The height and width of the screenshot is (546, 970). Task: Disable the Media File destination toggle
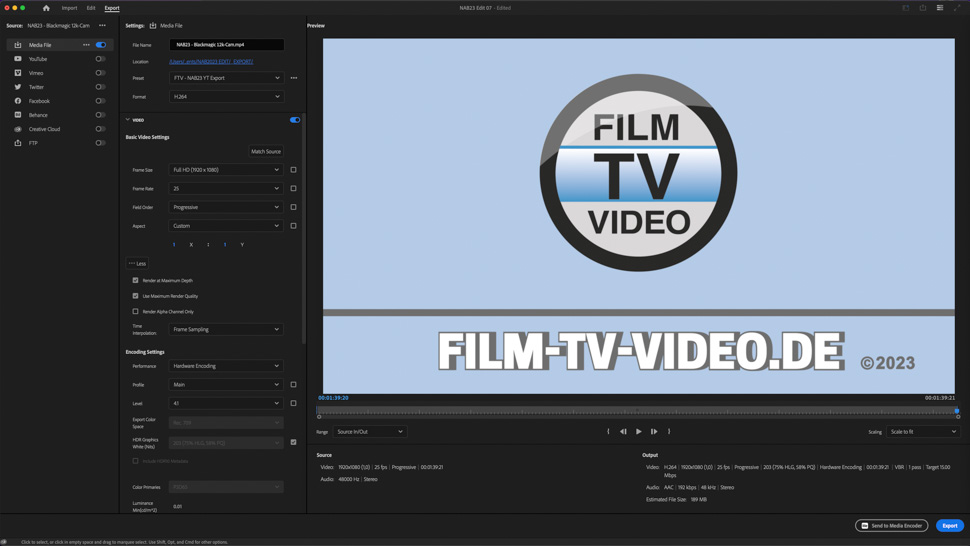coord(101,45)
